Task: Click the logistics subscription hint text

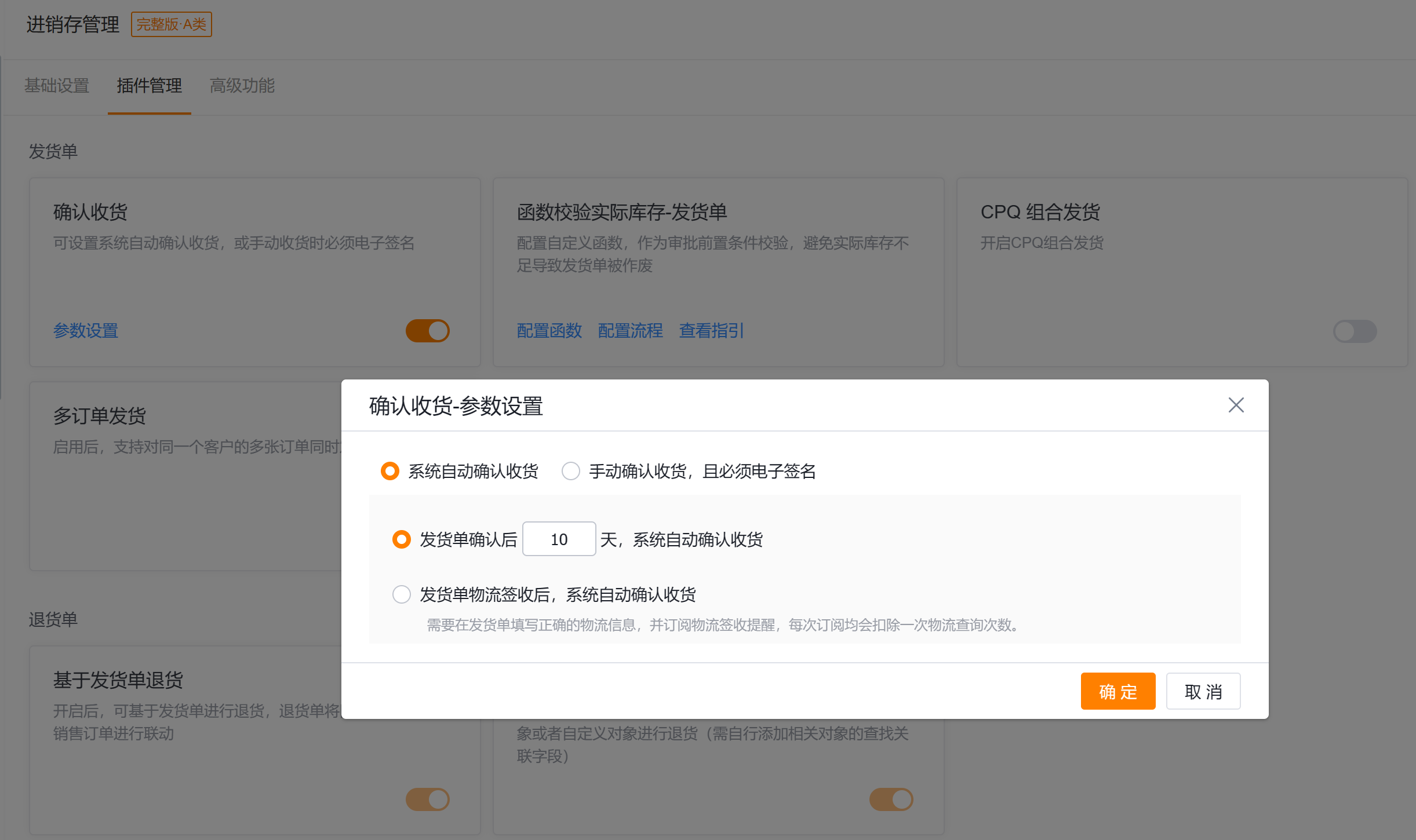Action: (725, 625)
